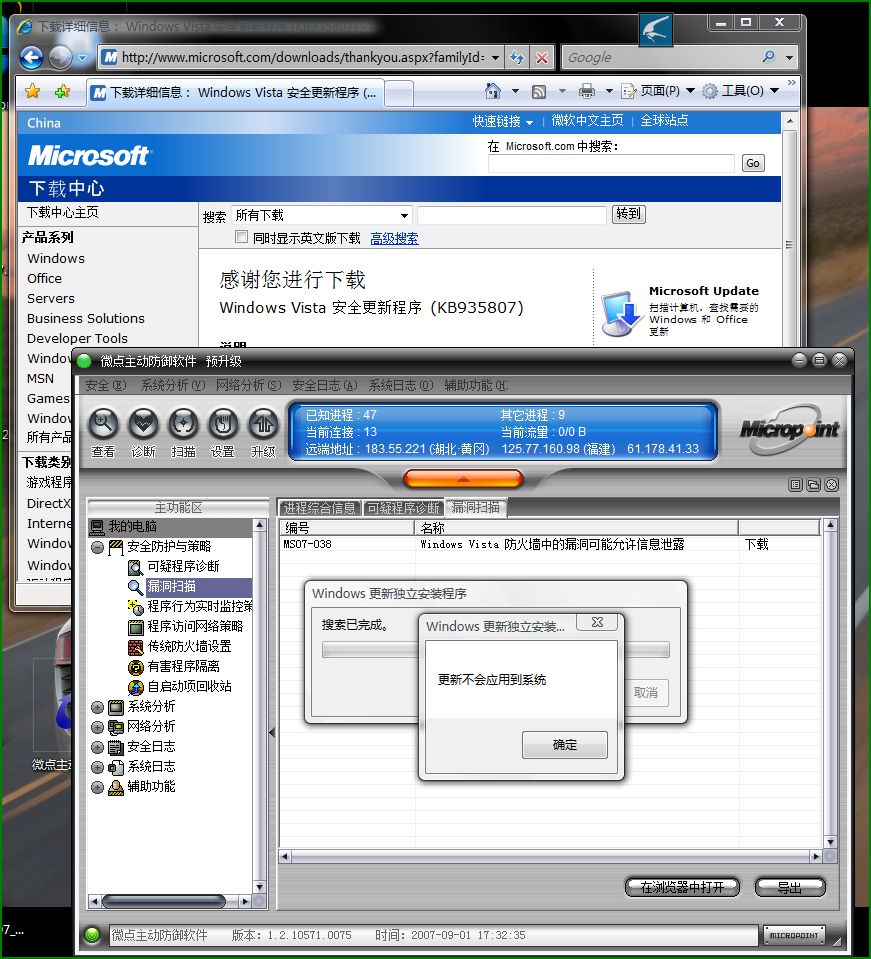Screen dimensions: 871x959
Task: Open the 安全(E) menu in Micropoint
Action: coord(106,385)
